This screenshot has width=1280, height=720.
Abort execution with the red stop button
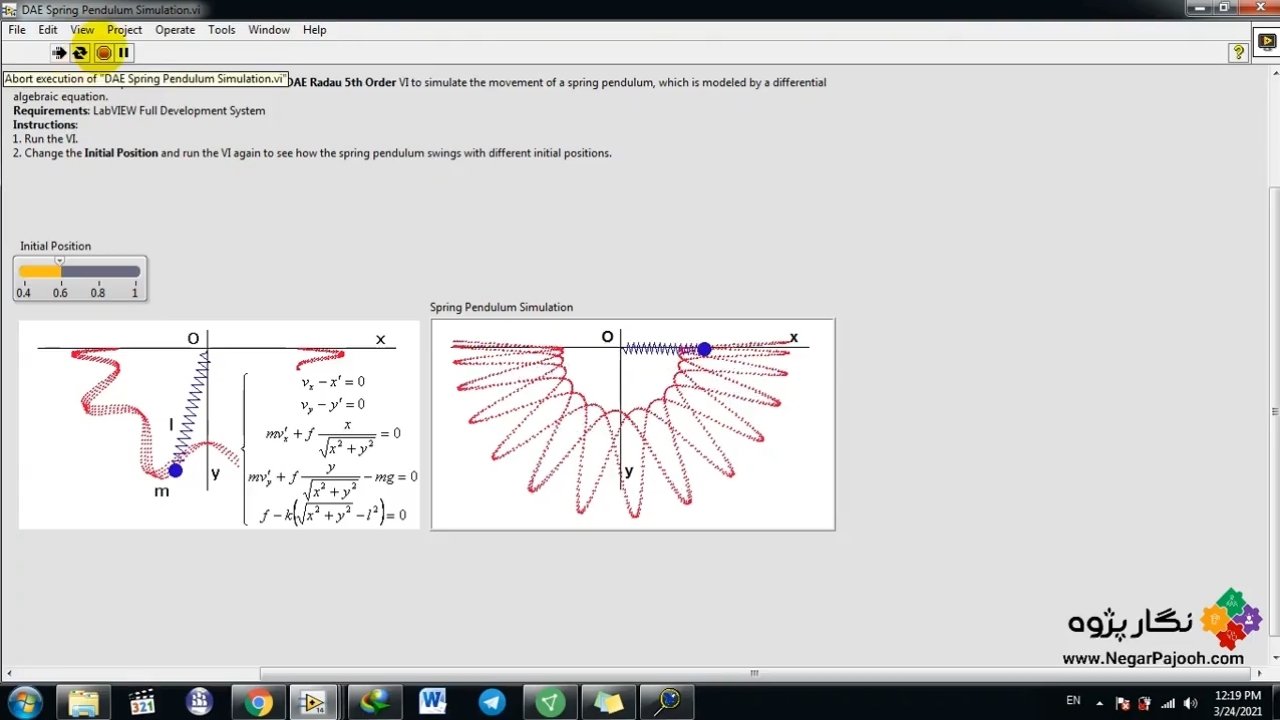pos(103,53)
